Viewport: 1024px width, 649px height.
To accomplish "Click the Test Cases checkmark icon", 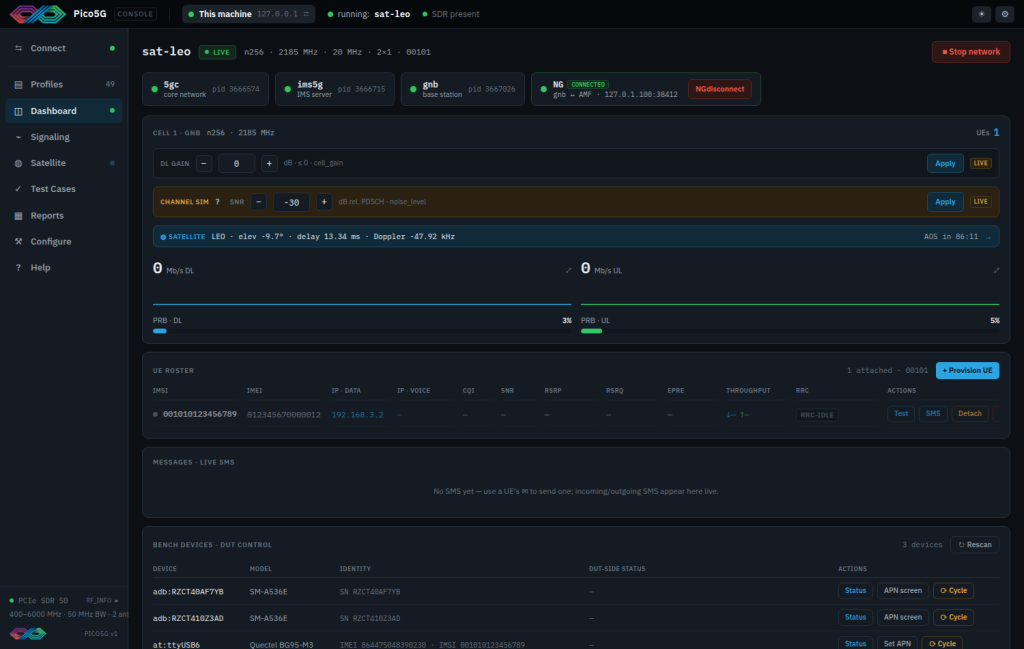I will (18, 189).
